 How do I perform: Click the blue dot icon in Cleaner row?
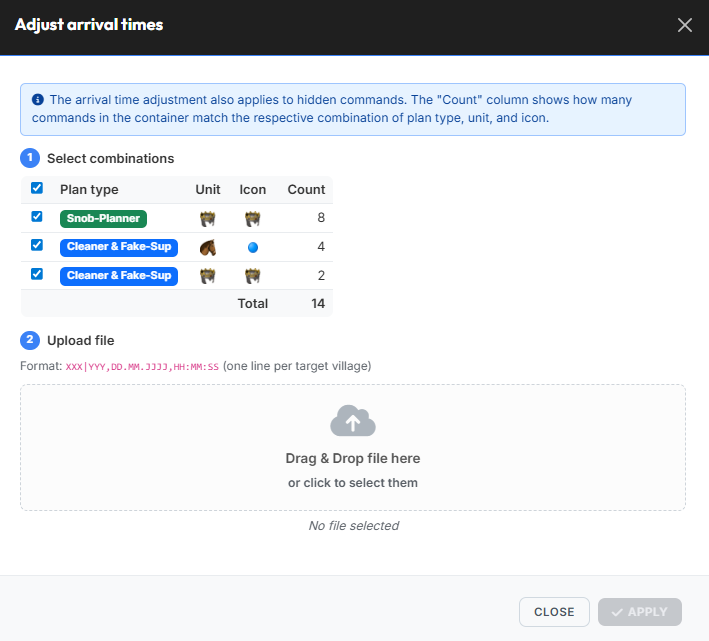click(x=253, y=247)
